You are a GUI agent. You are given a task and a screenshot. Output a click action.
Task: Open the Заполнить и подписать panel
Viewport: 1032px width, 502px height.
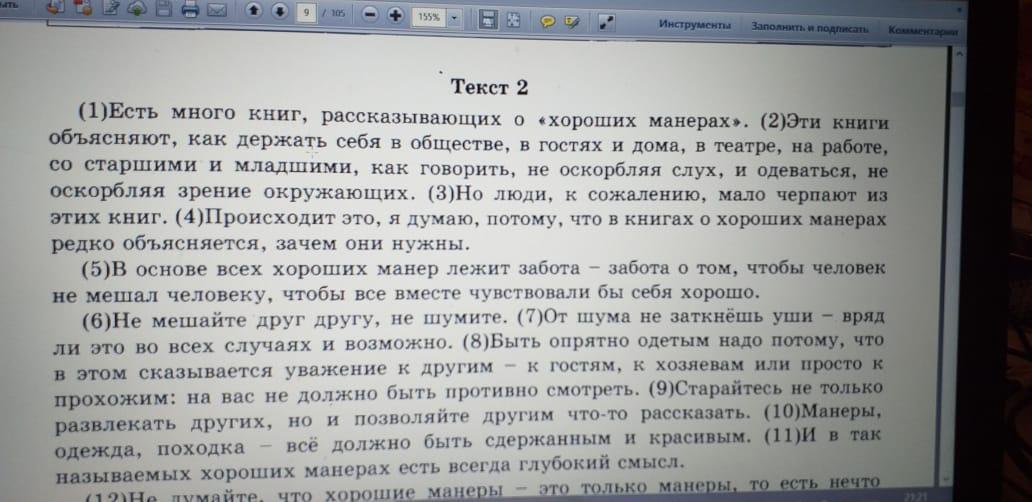[x=810, y=28]
